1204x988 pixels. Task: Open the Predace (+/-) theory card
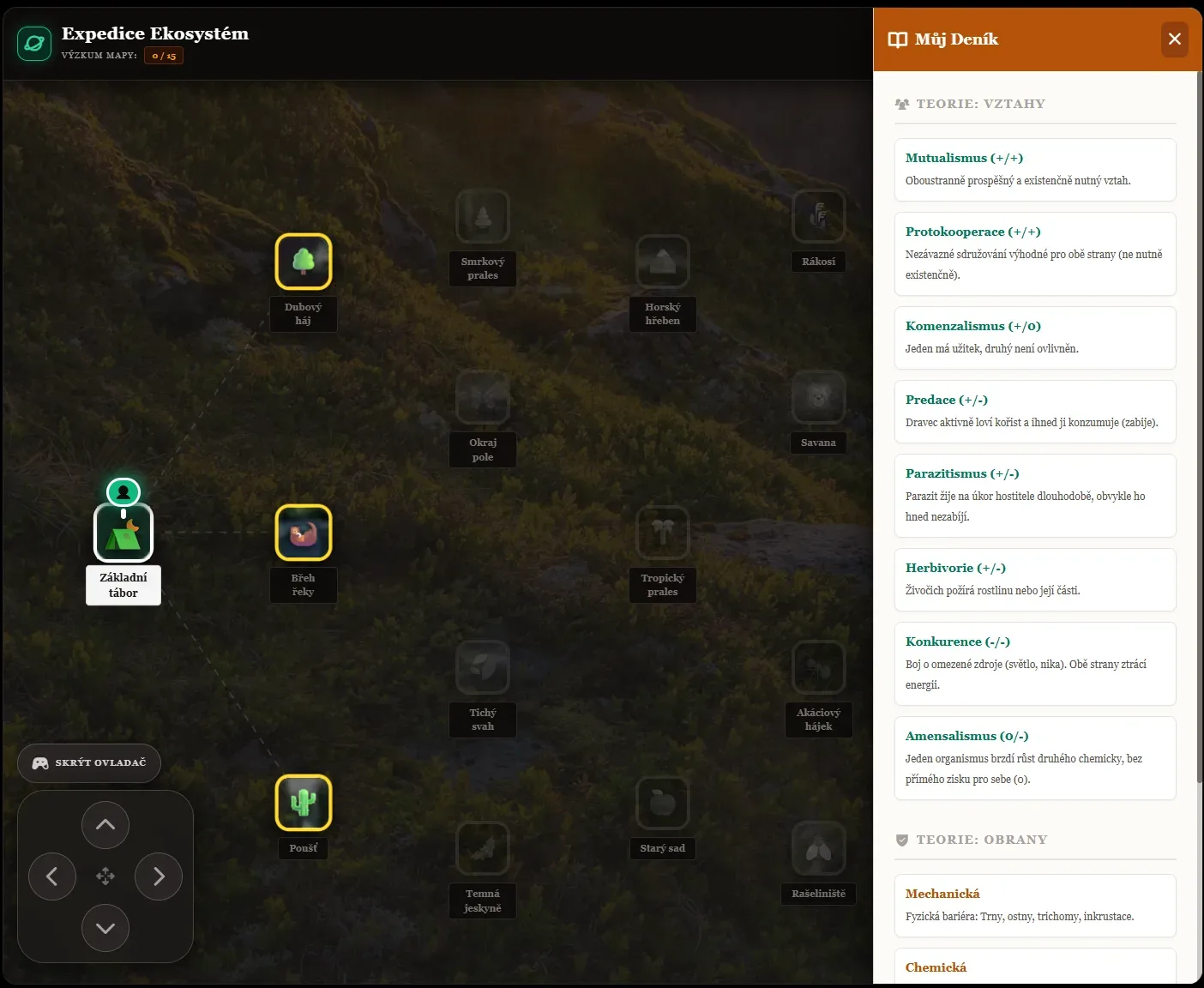click(1035, 412)
